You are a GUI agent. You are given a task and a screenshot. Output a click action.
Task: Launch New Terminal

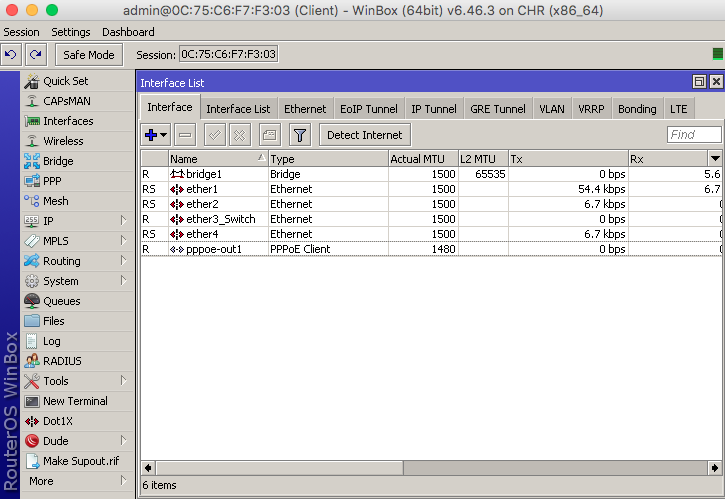(78, 401)
